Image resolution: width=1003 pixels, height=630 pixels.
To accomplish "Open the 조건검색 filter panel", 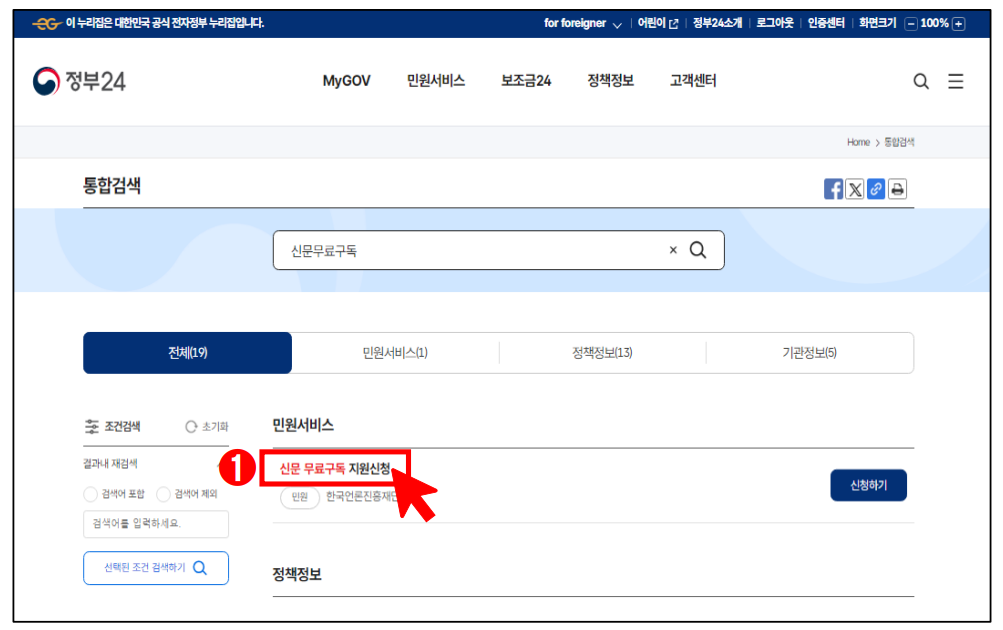I will [x=111, y=425].
